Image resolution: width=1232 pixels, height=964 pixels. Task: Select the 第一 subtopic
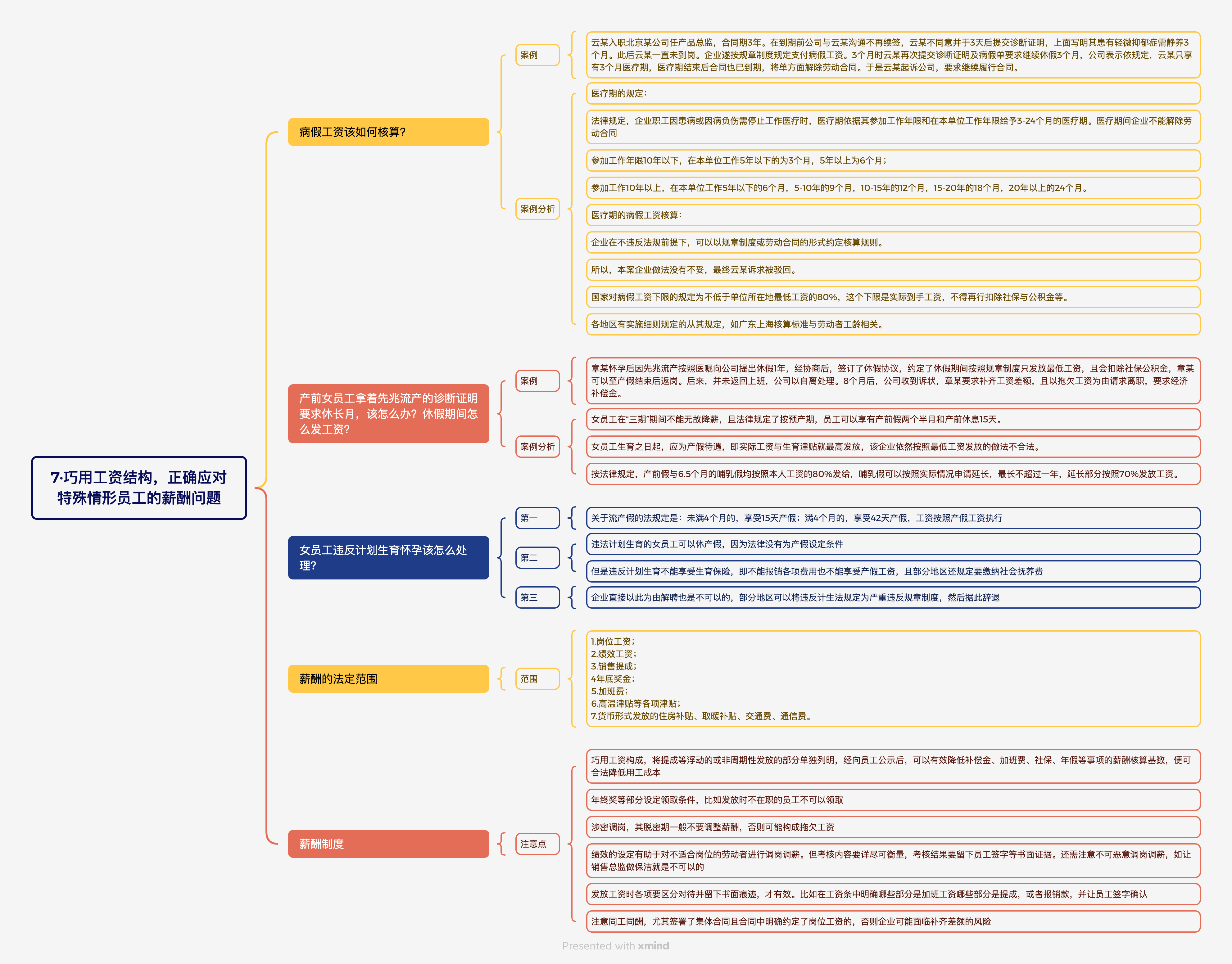(x=537, y=518)
